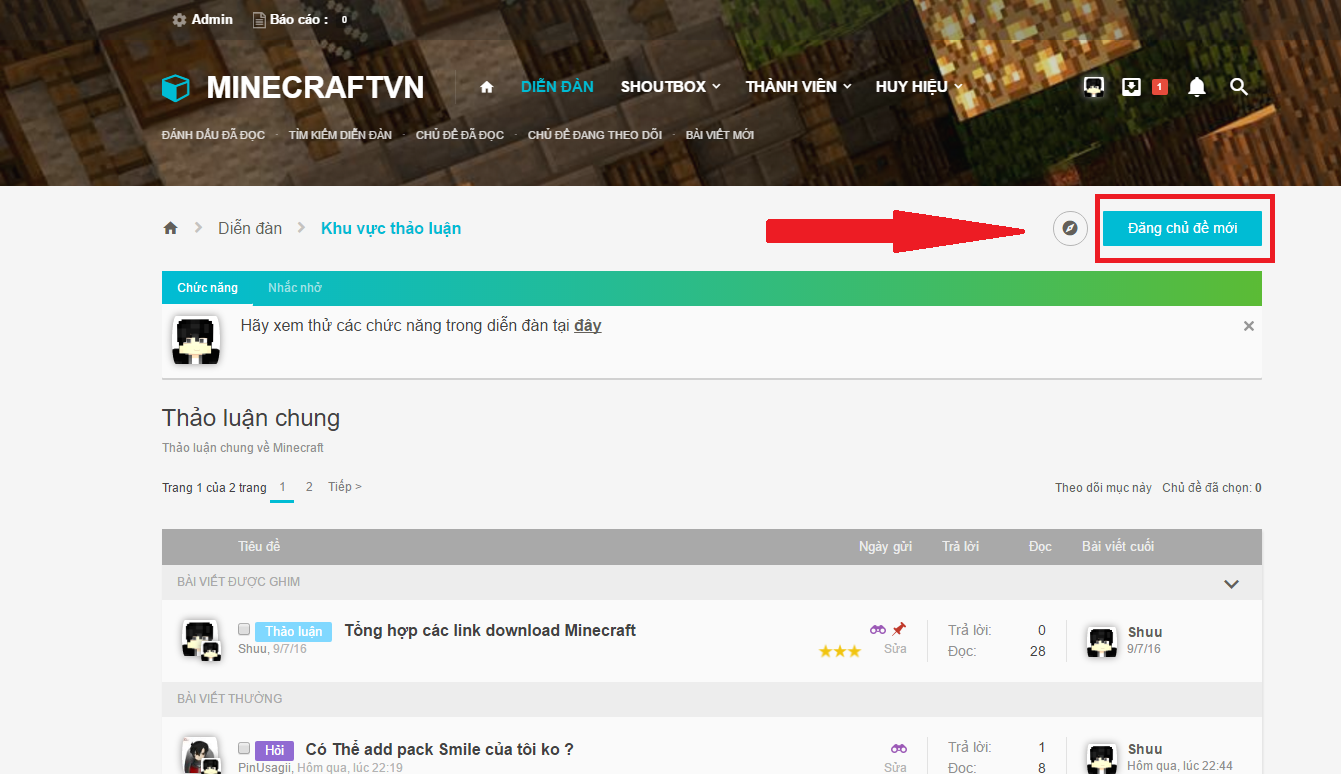Viewport: 1341px width, 774px height.
Task: Rate Tổng hợp thread using the stars
Action: (x=839, y=651)
